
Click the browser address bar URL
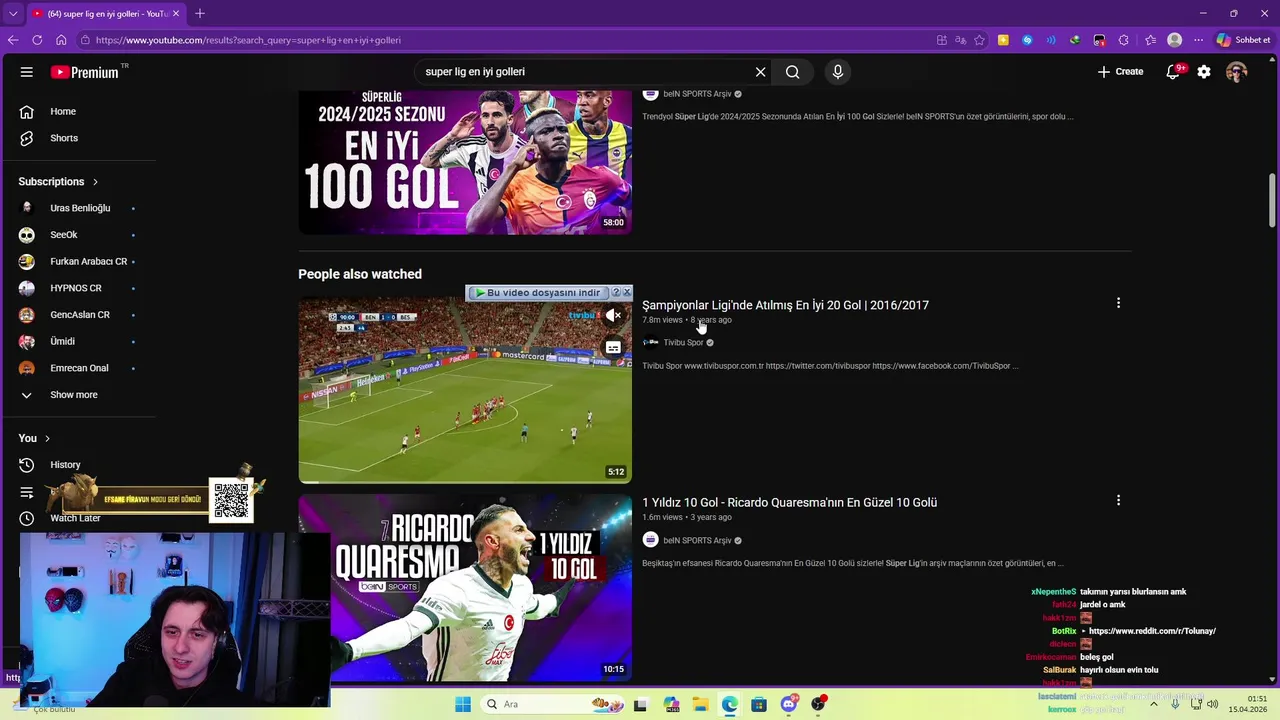pos(248,40)
